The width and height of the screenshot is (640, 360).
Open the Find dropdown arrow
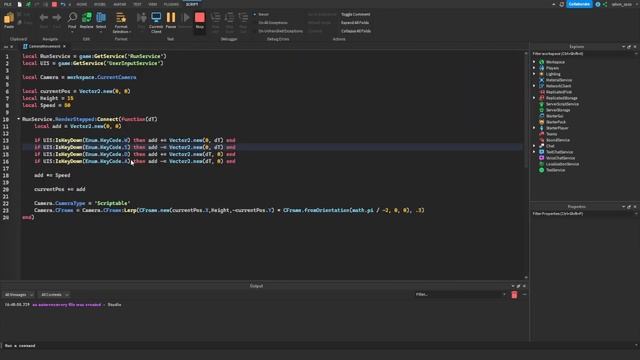(72, 31)
